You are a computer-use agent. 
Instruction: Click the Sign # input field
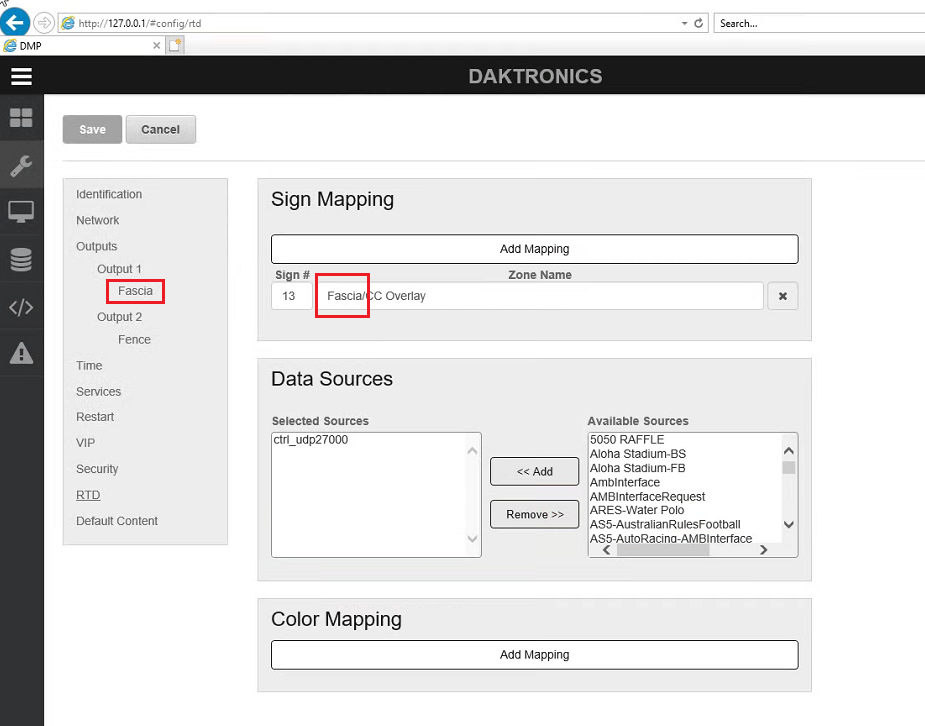[x=291, y=296]
